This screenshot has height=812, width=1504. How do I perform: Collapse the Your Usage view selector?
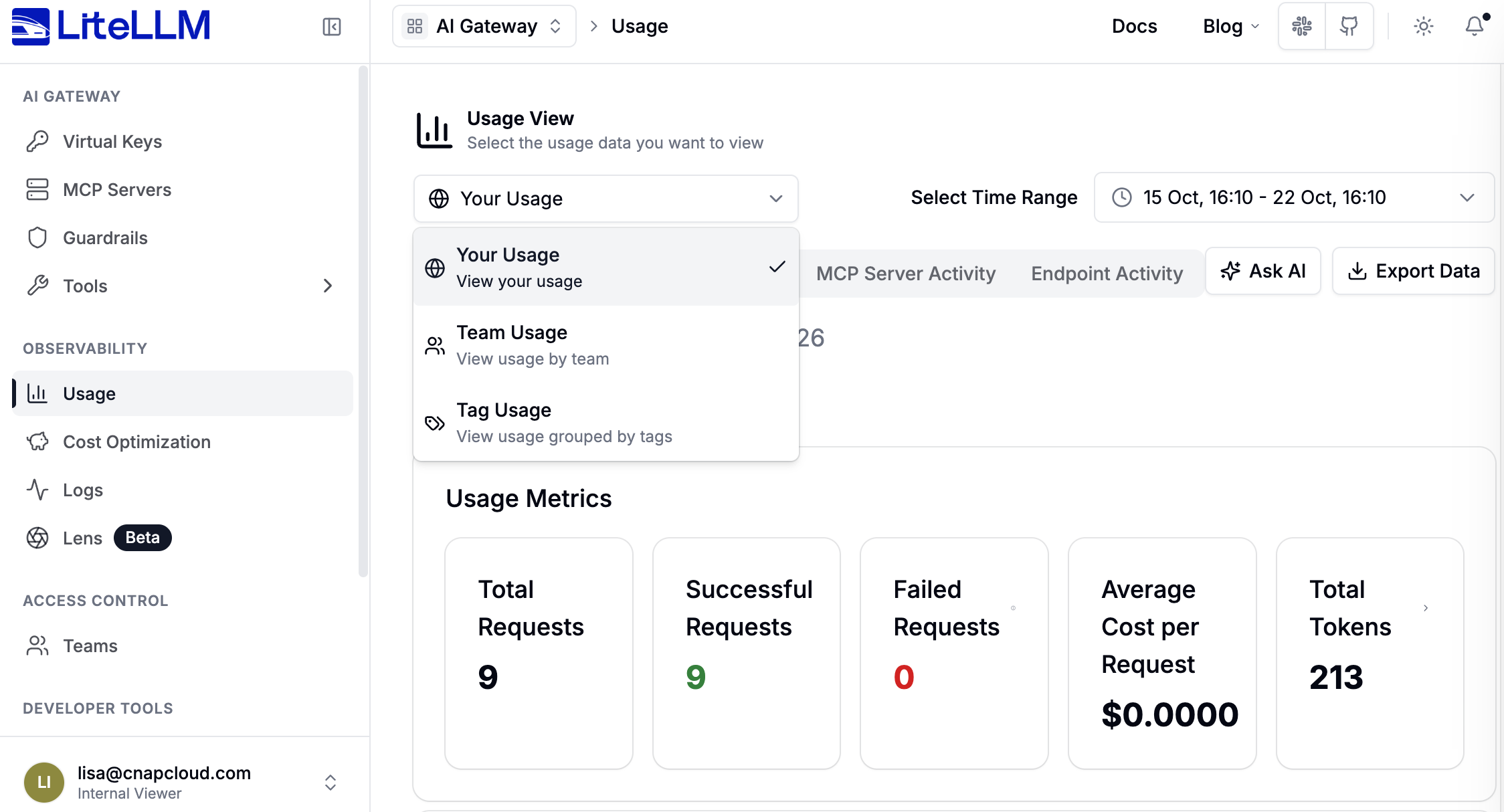tap(605, 199)
